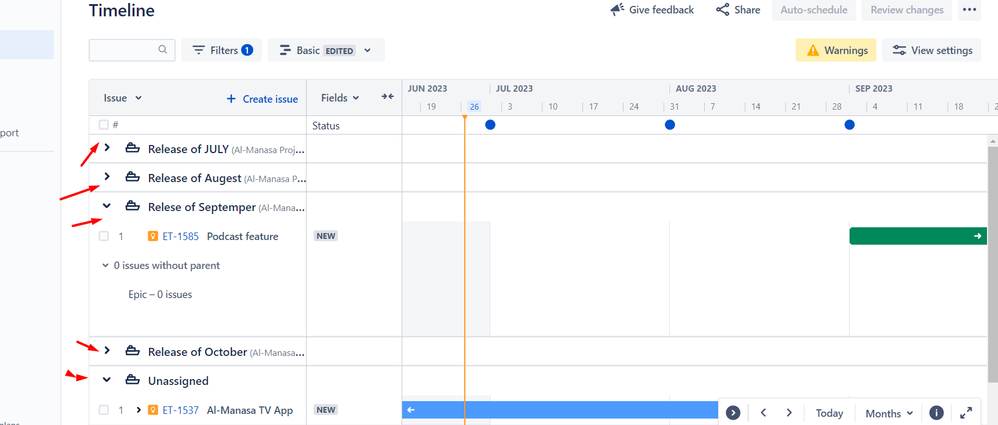This screenshot has width=998, height=425.
Task: Click the Share icon button
Action: click(738, 10)
